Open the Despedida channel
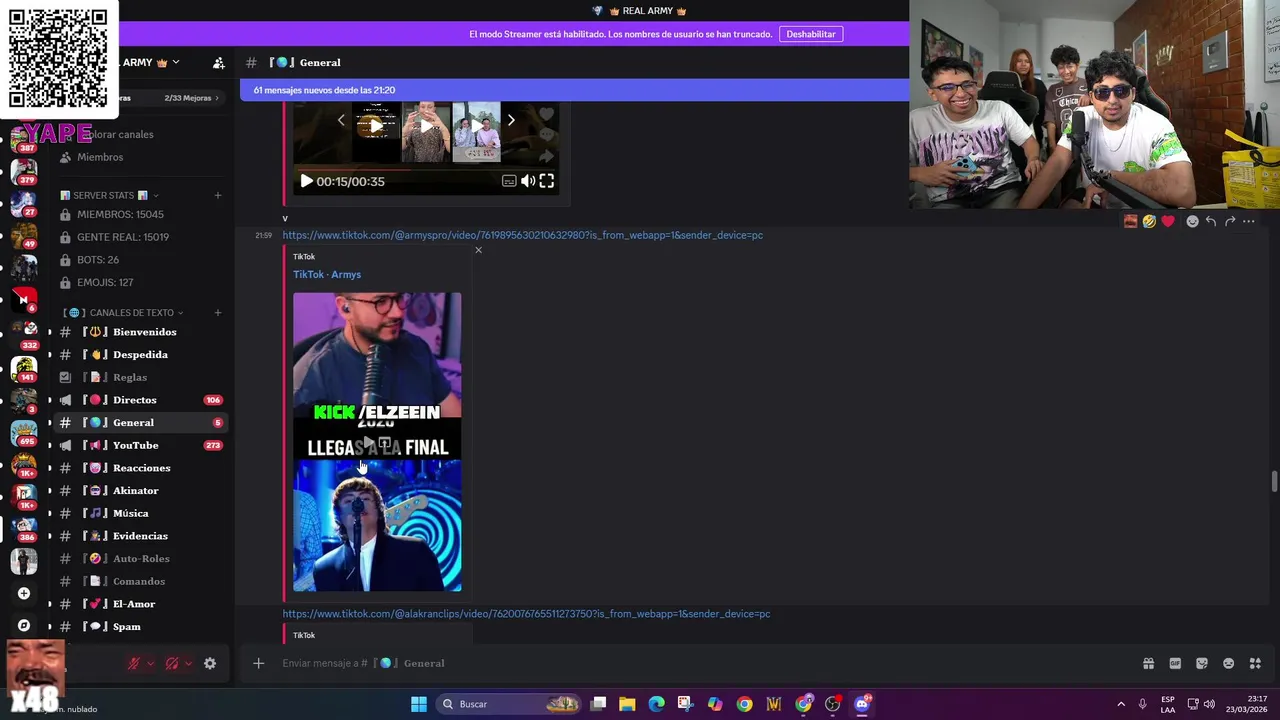This screenshot has width=1280, height=720. (x=139, y=355)
